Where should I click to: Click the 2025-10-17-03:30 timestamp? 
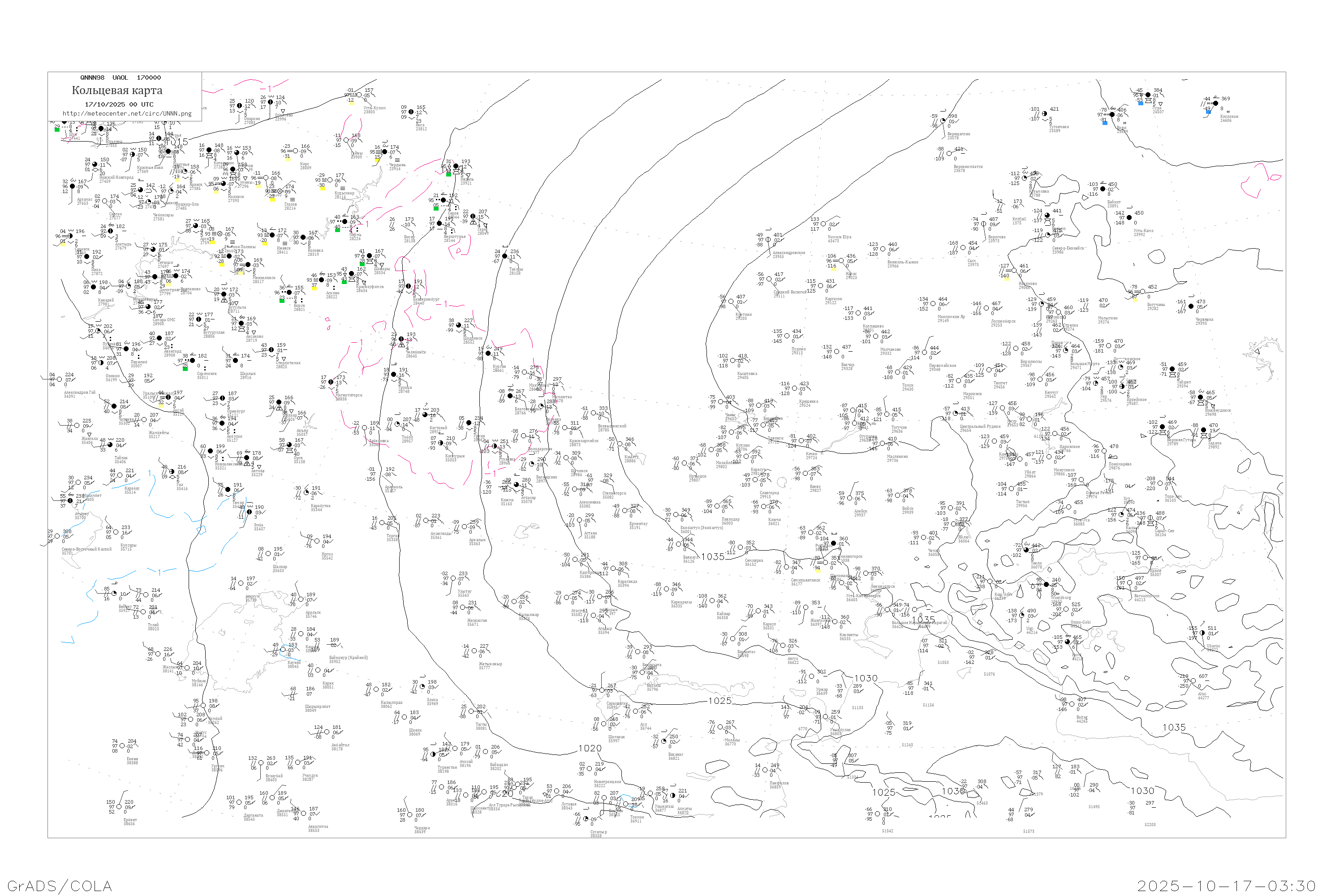(1227, 886)
